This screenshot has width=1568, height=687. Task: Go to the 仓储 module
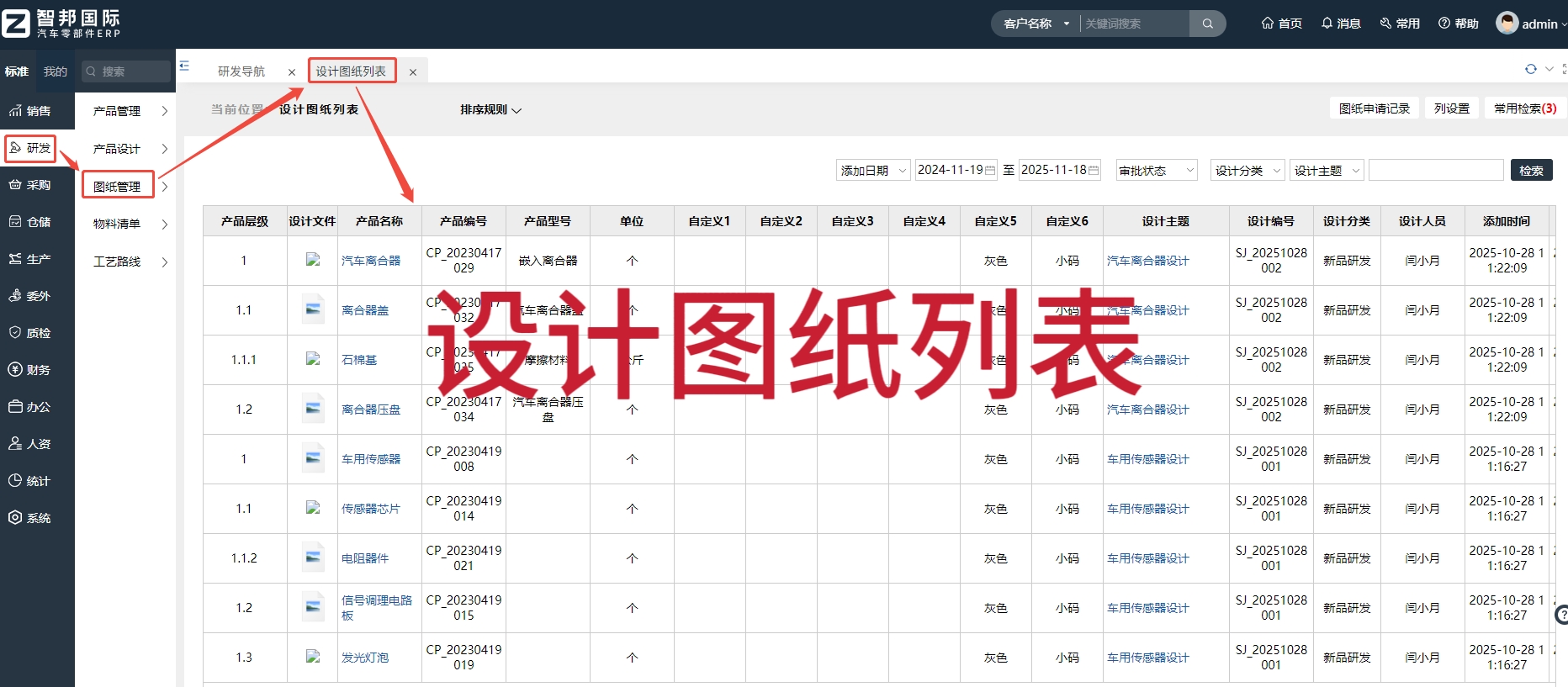tap(30, 222)
